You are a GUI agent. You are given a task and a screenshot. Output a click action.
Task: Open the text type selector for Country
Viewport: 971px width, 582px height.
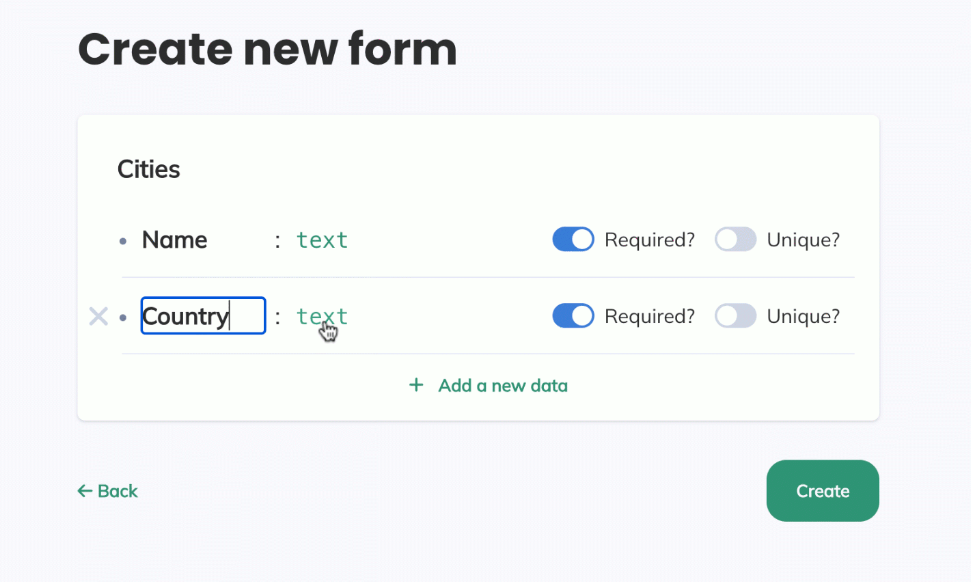coord(322,316)
